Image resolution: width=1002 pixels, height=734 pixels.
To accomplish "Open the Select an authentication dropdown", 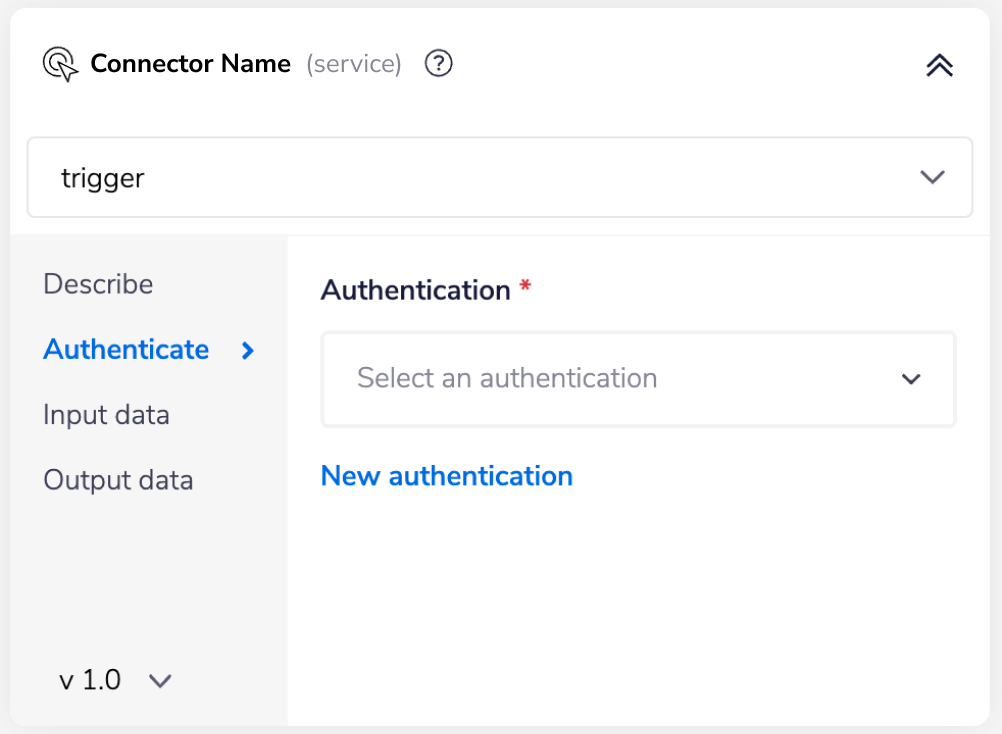I will [639, 379].
